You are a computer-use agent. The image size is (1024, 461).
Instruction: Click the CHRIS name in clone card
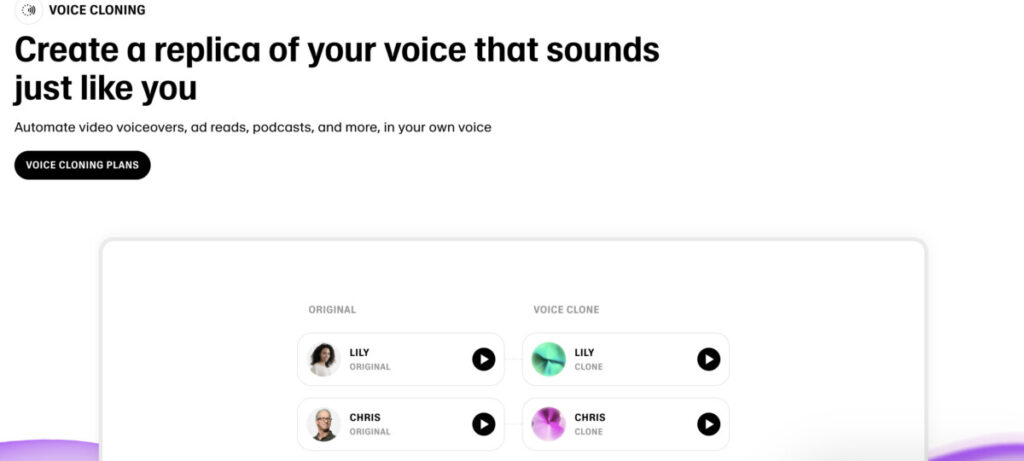pyautogui.click(x=590, y=417)
